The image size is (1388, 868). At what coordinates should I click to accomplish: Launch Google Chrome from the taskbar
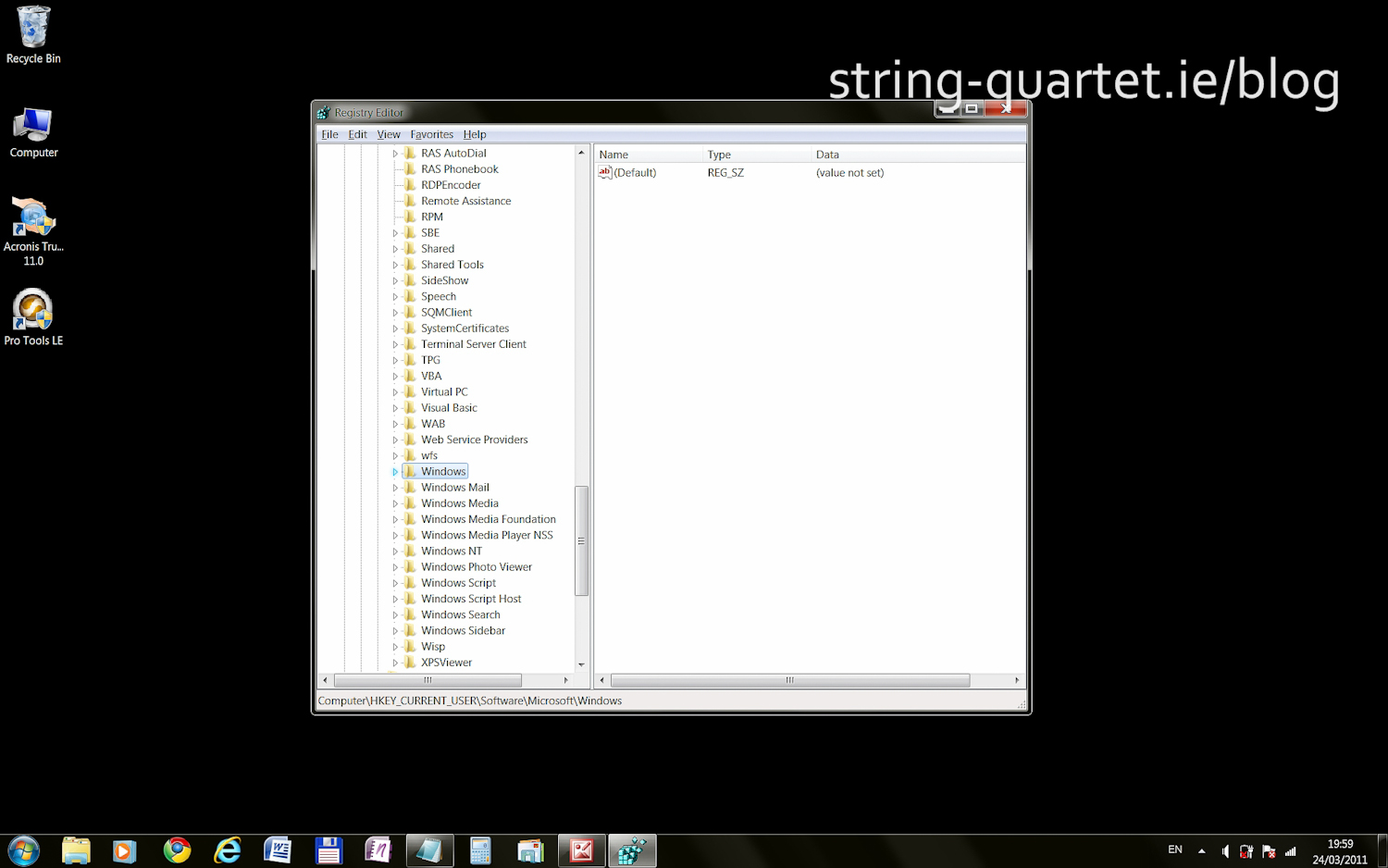177,850
